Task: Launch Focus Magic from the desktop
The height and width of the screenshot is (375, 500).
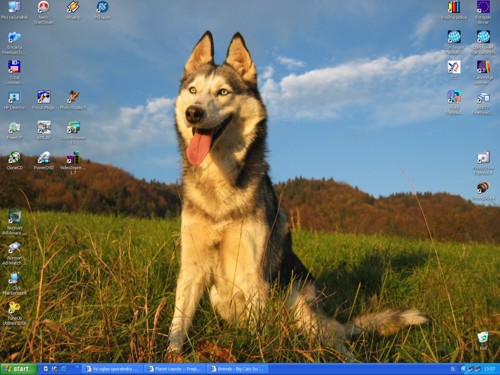Action: tap(43, 97)
